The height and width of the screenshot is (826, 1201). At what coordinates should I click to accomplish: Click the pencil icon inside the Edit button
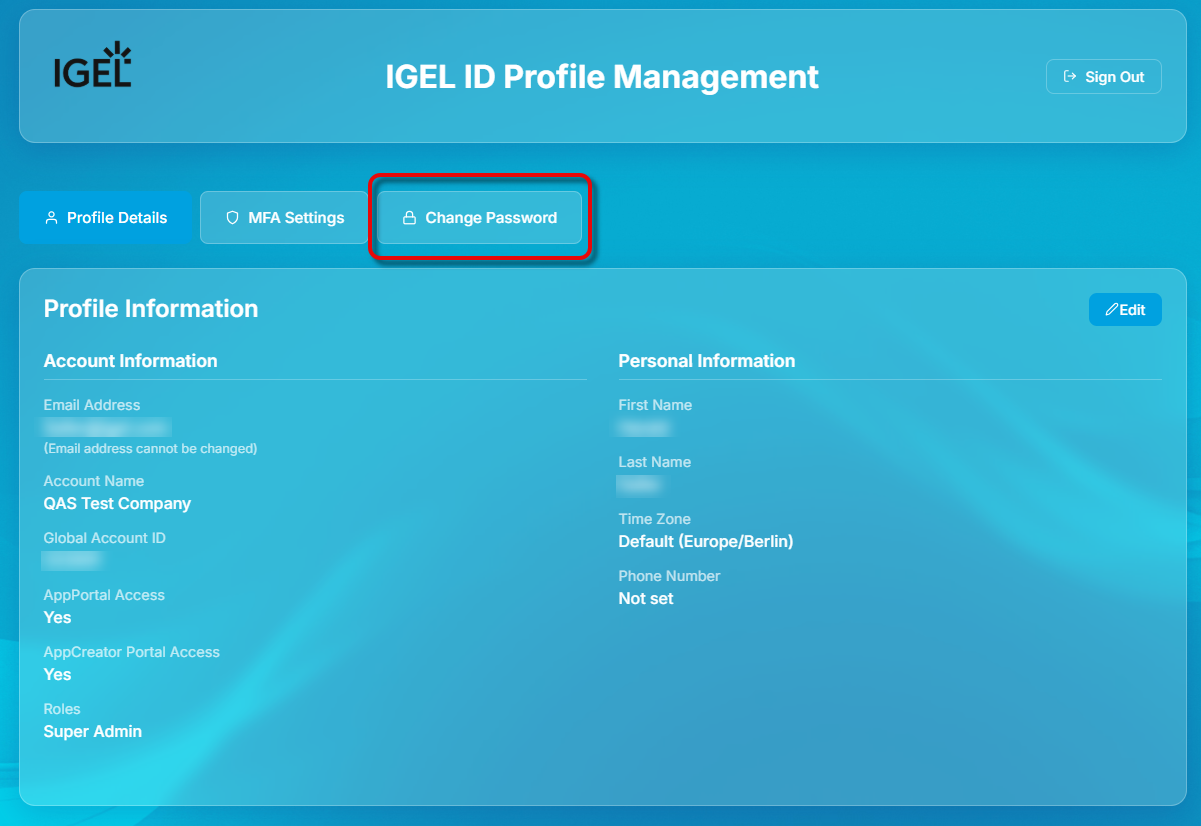(x=1113, y=309)
